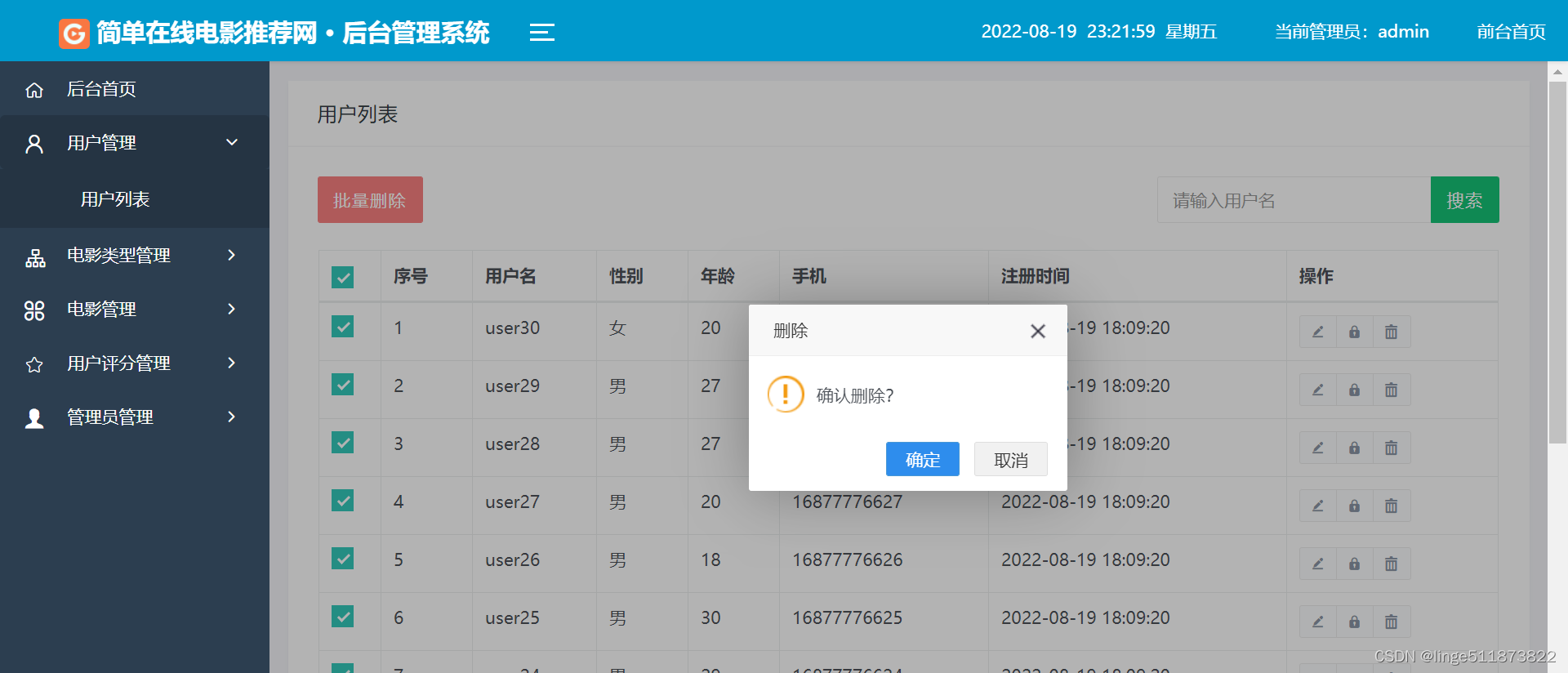
Task: Expand the 电影管理 chevron
Action: pyautogui.click(x=232, y=309)
